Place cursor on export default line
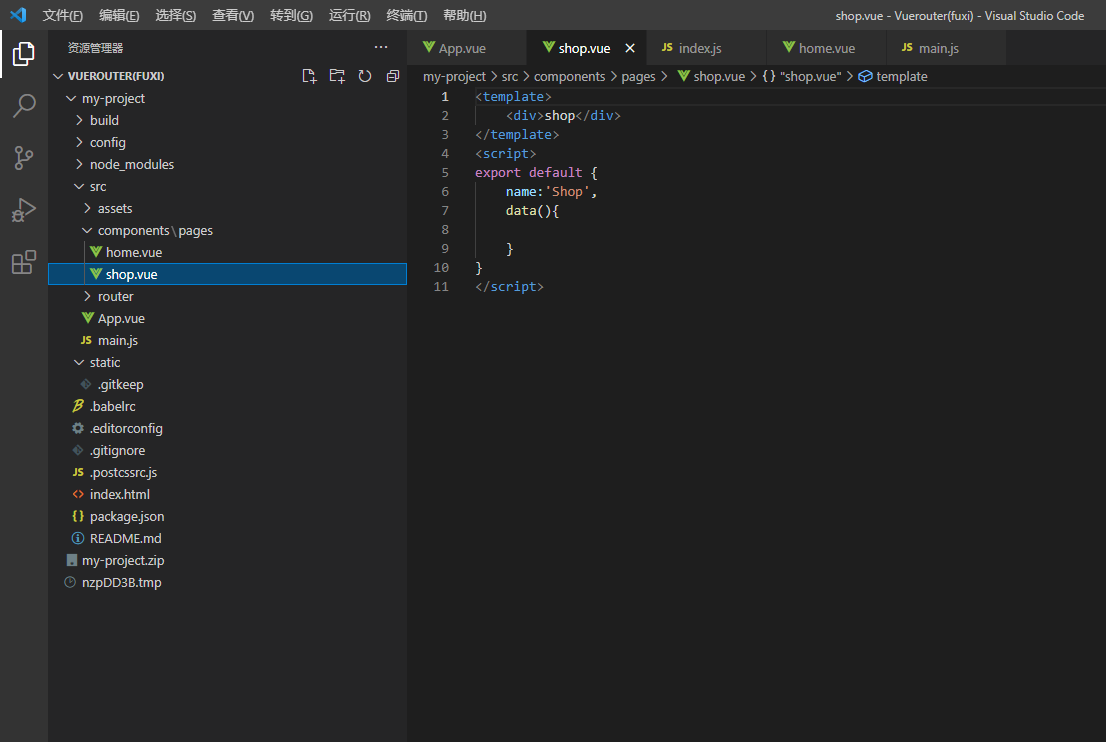Screen dimensions: 1106x742 (536, 173)
